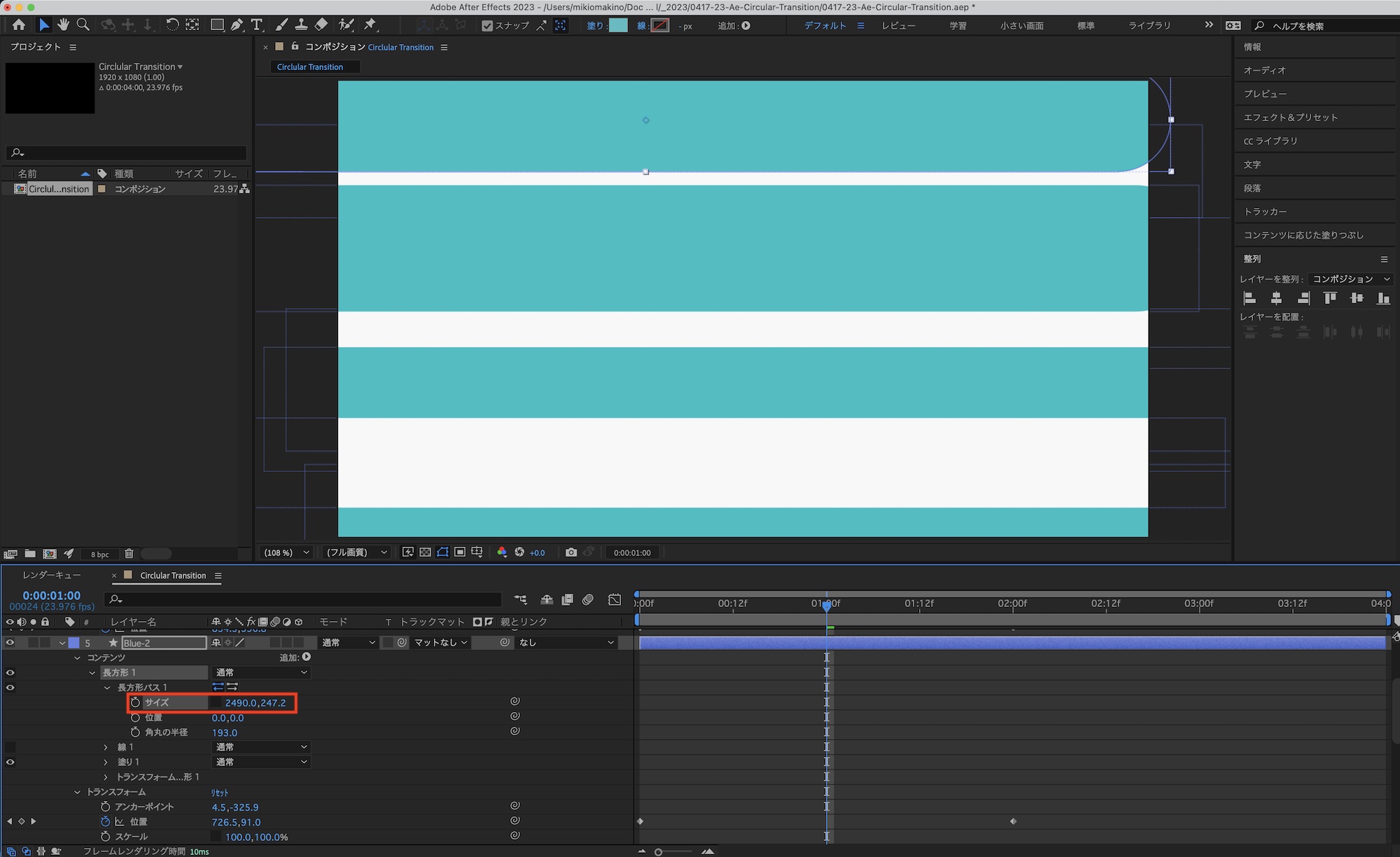Expand the 線 1 stroke group

click(106, 747)
